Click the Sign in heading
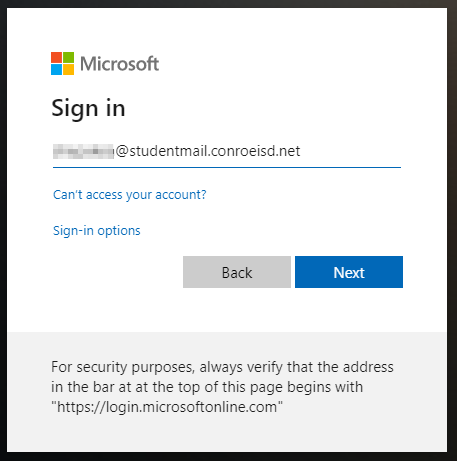The image size is (457, 461). 88,109
